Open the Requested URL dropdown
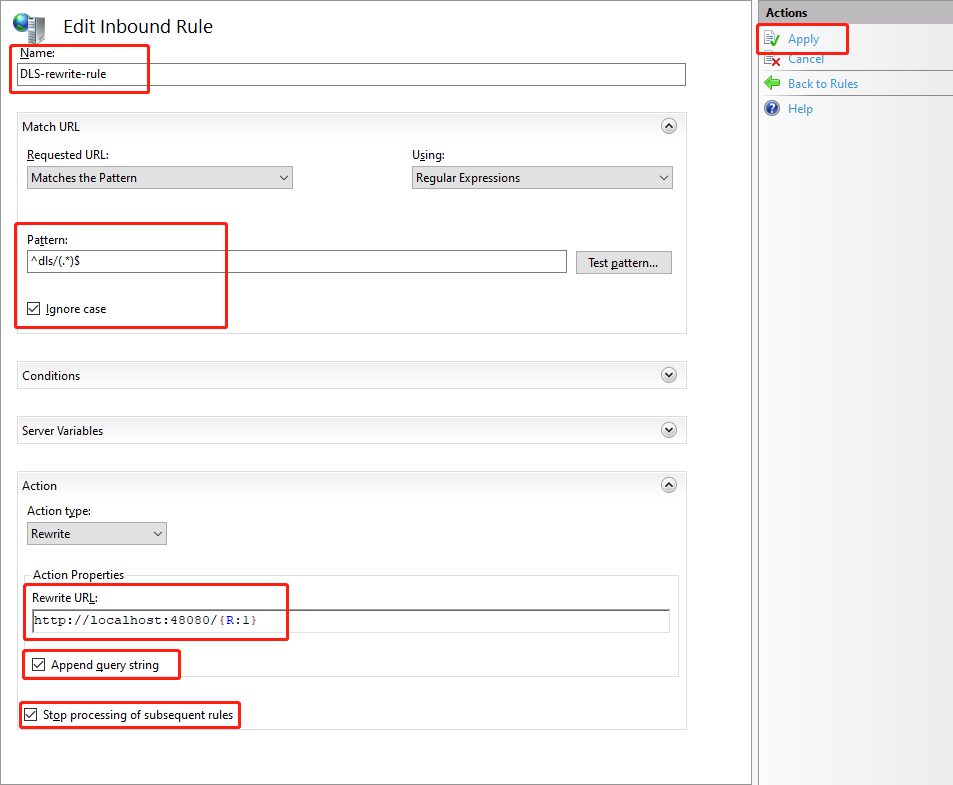Viewport: 953px width, 785px height. coord(160,178)
